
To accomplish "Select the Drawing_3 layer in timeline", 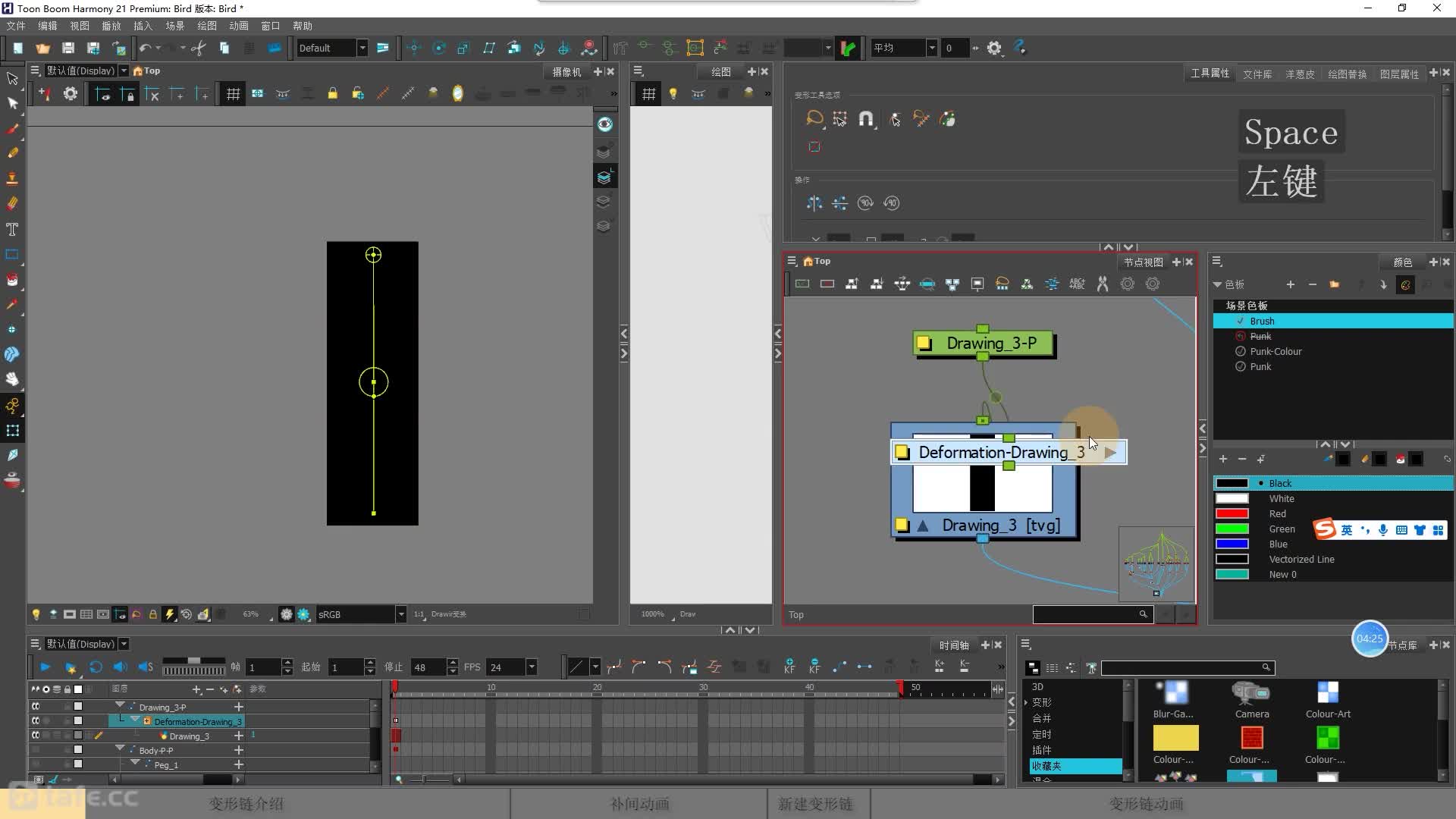I will [189, 736].
